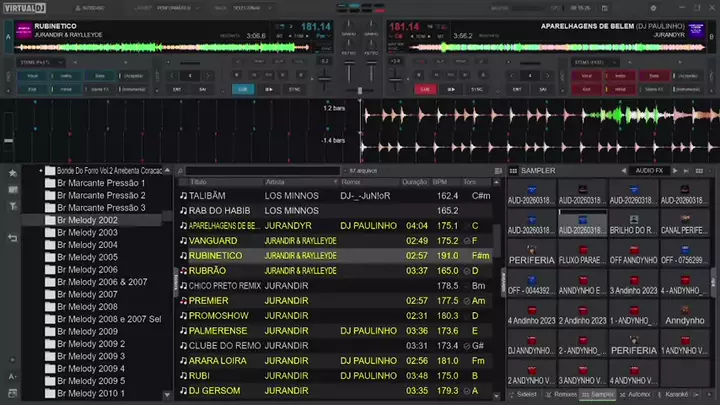Click the Deck B SYNC button
720x405 pixels.
pyautogui.click(x=477, y=89)
